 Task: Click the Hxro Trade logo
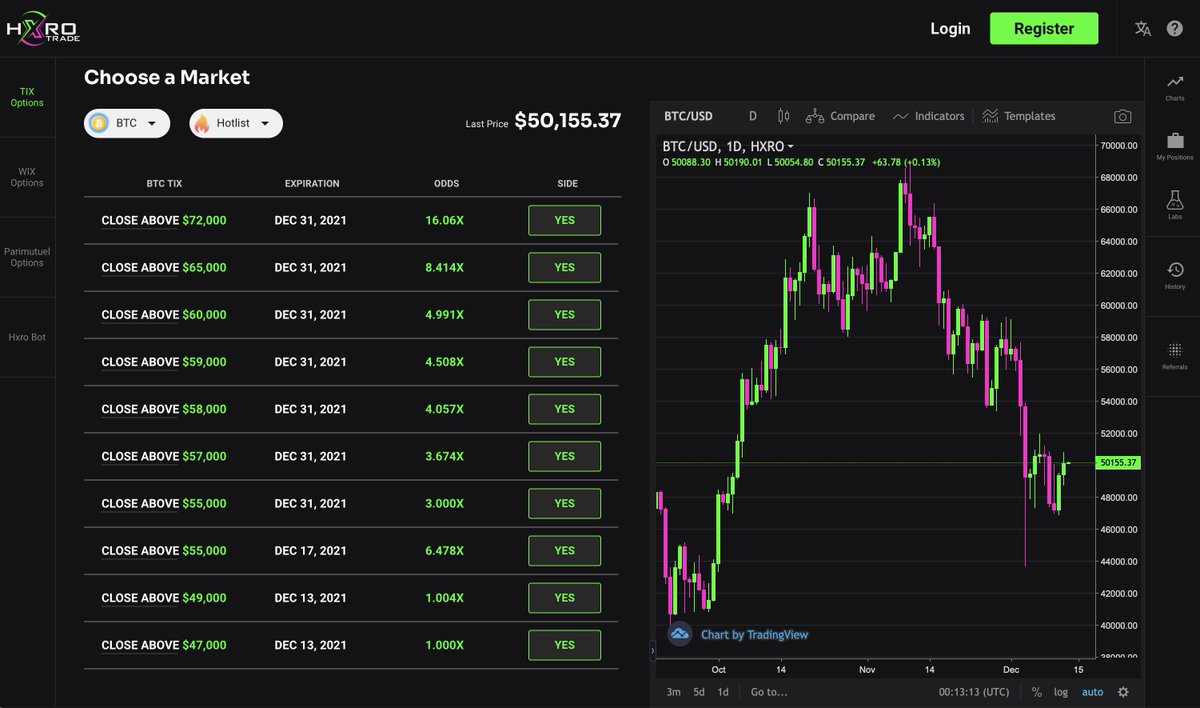(x=43, y=31)
